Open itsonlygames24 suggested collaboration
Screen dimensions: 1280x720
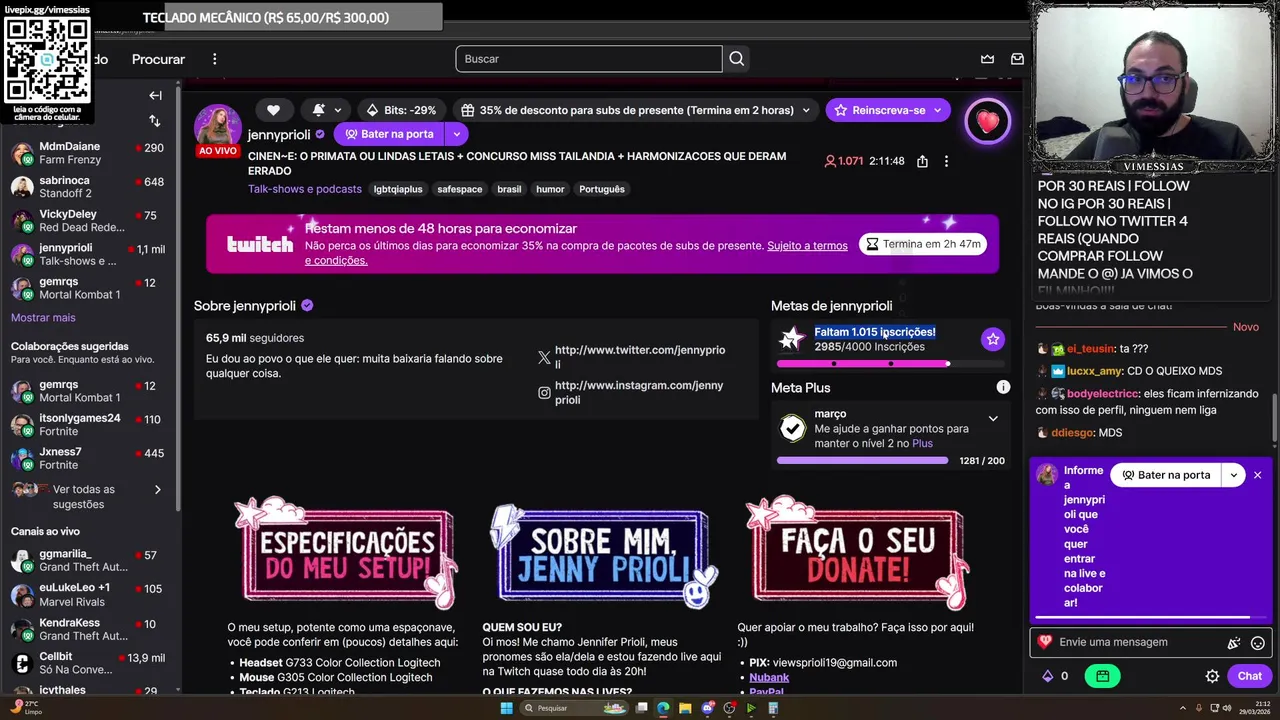(90, 425)
